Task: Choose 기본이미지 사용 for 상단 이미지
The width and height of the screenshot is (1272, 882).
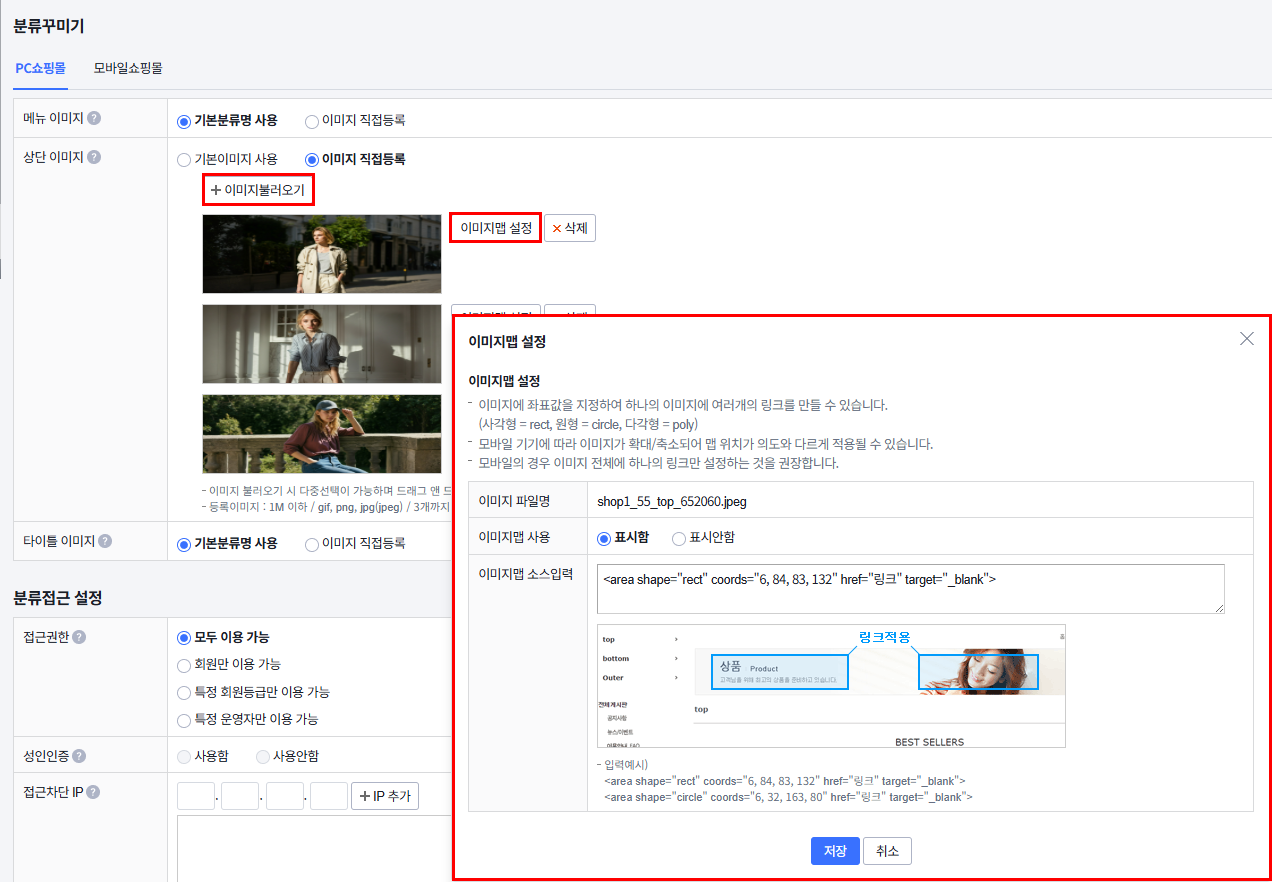Action: [184, 159]
